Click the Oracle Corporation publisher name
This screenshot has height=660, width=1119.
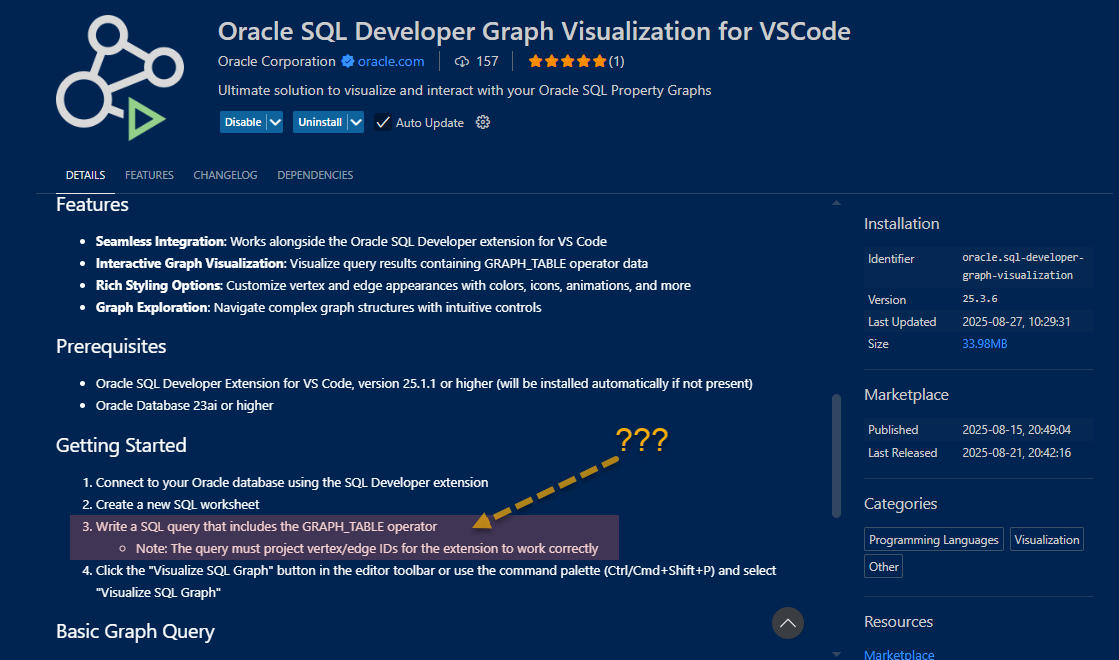[277, 61]
